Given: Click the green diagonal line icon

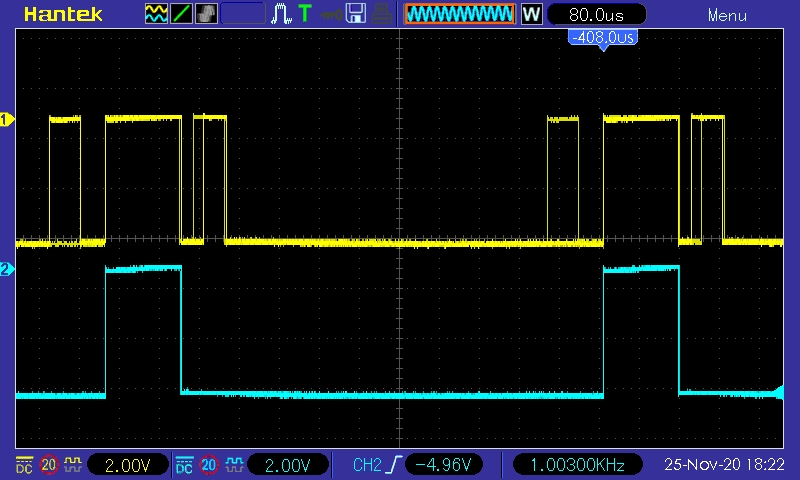Looking at the screenshot, I should 182,14.
